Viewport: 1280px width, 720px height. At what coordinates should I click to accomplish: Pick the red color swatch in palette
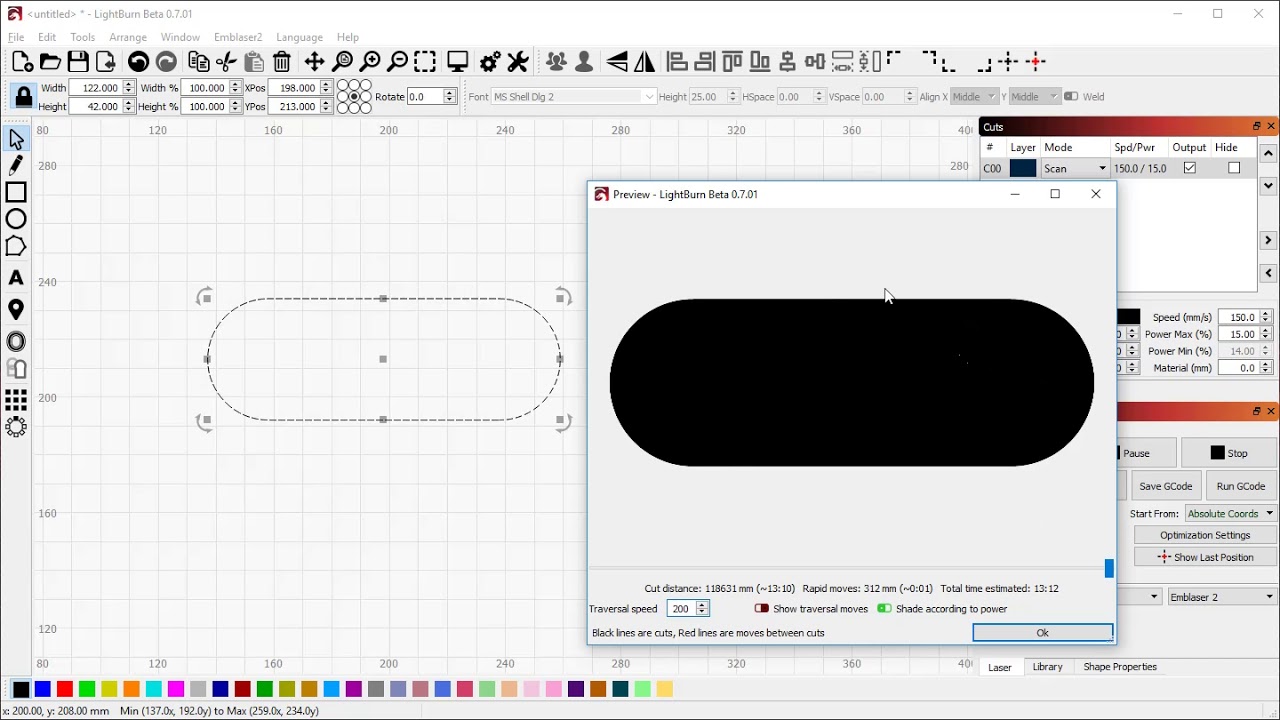[x=65, y=689]
